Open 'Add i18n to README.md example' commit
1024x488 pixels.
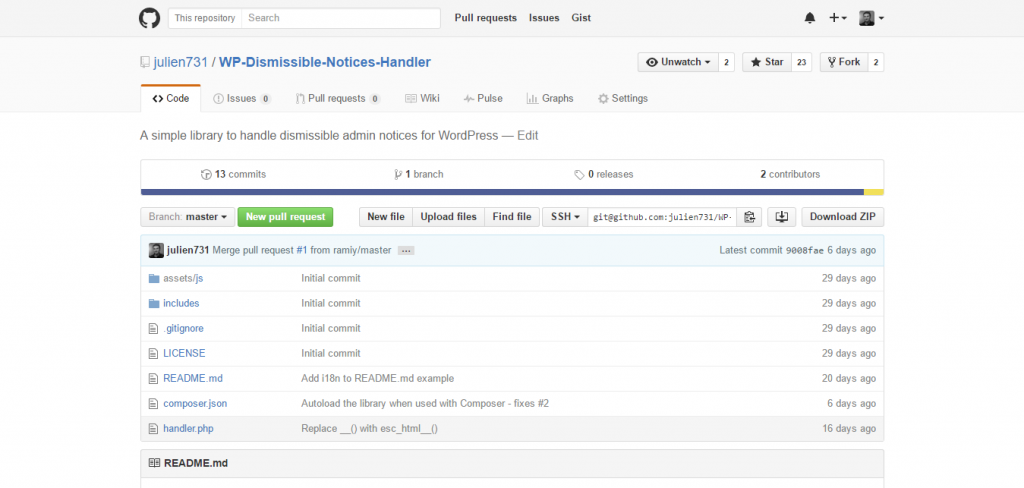(x=377, y=378)
